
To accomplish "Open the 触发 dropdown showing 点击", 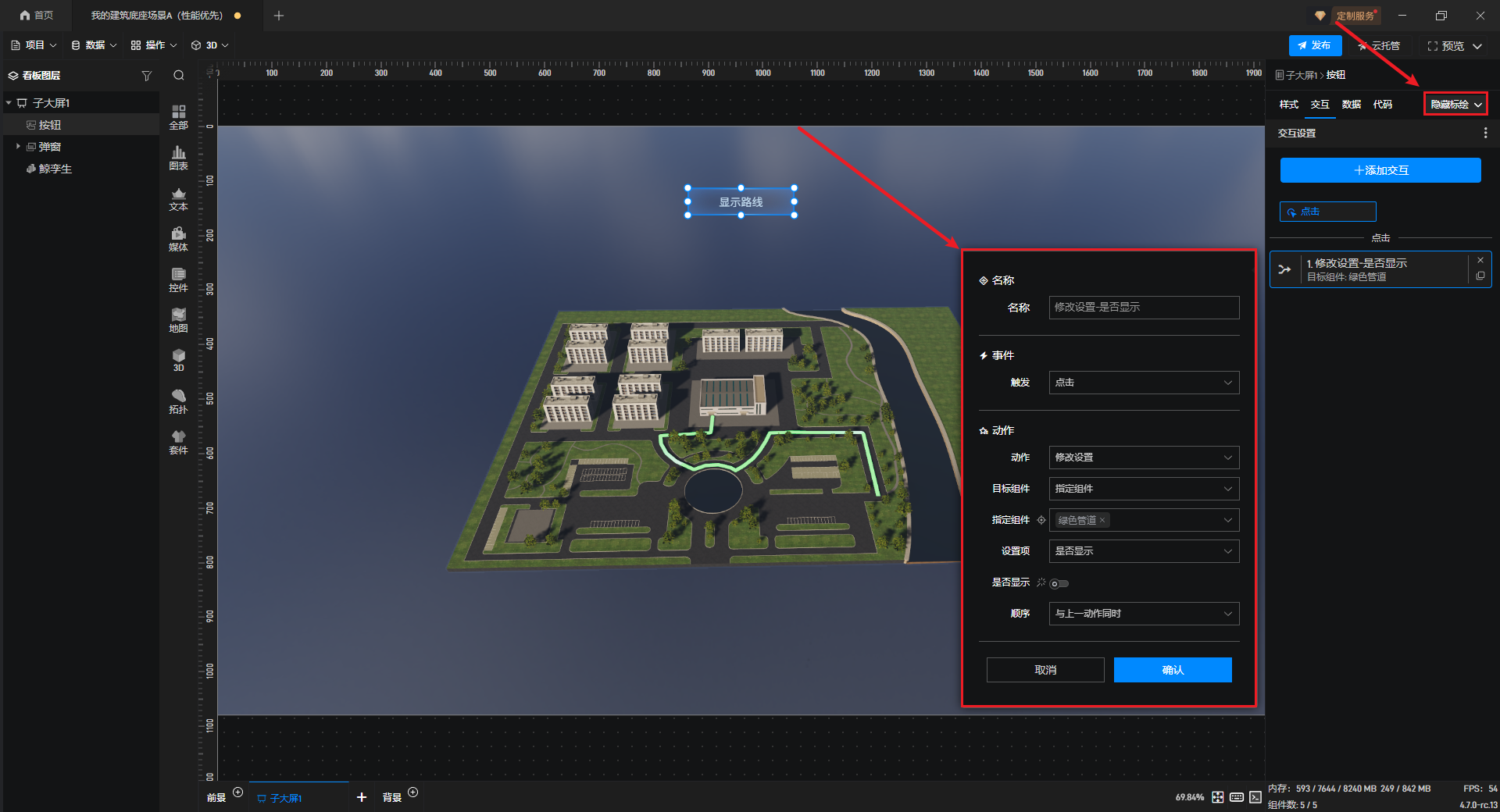I will pos(1143,383).
